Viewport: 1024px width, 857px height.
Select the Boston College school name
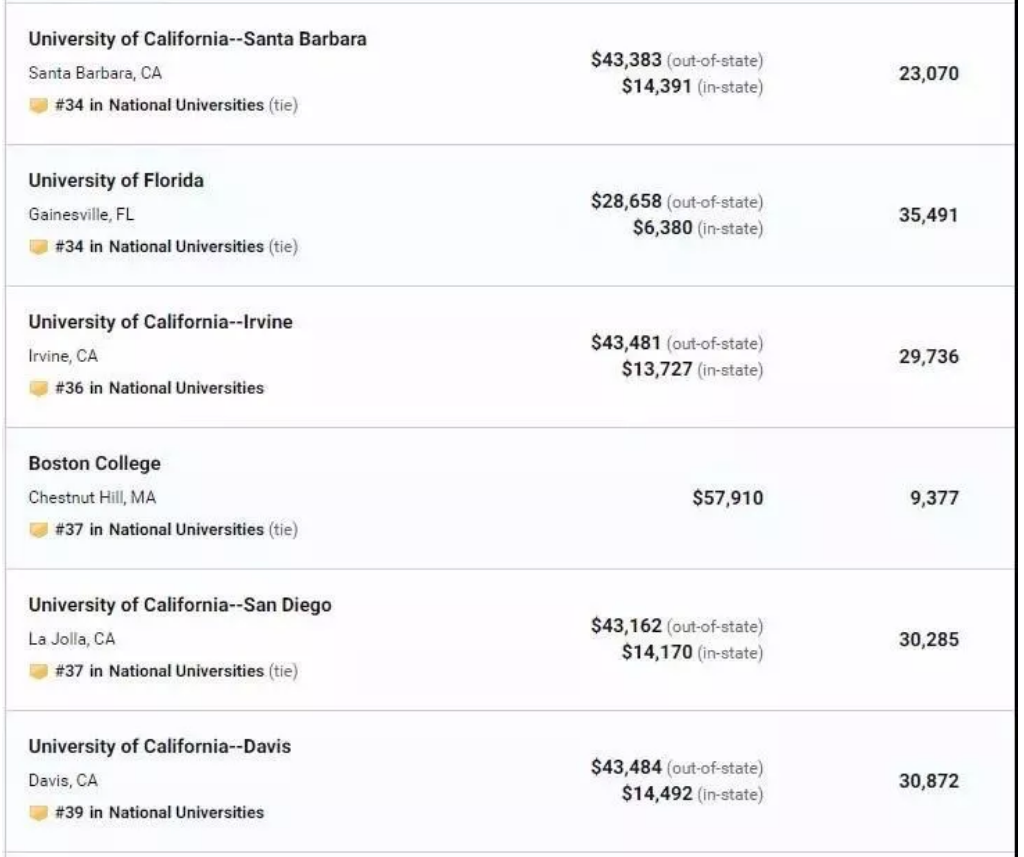tap(94, 464)
